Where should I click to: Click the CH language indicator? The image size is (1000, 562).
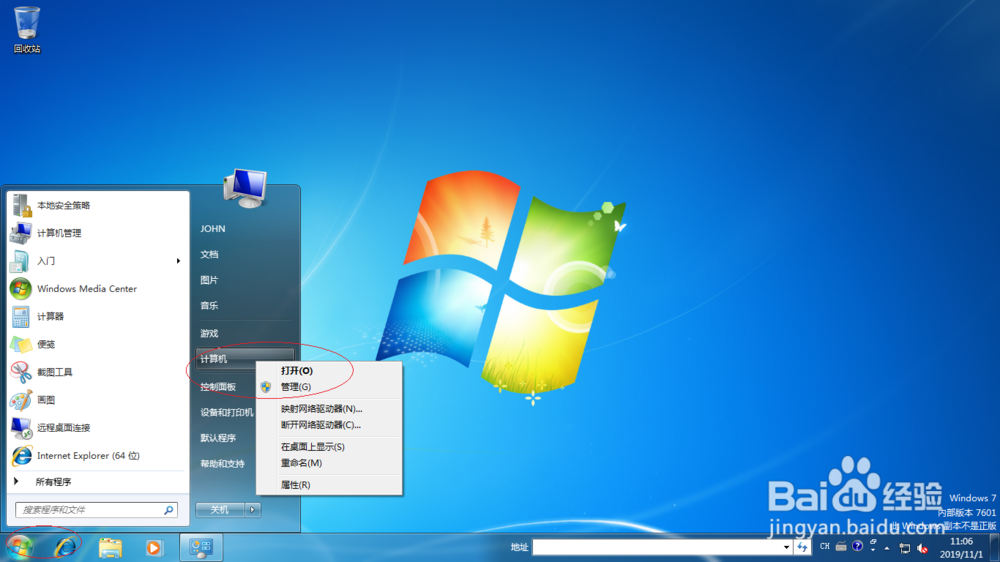coord(825,547)
